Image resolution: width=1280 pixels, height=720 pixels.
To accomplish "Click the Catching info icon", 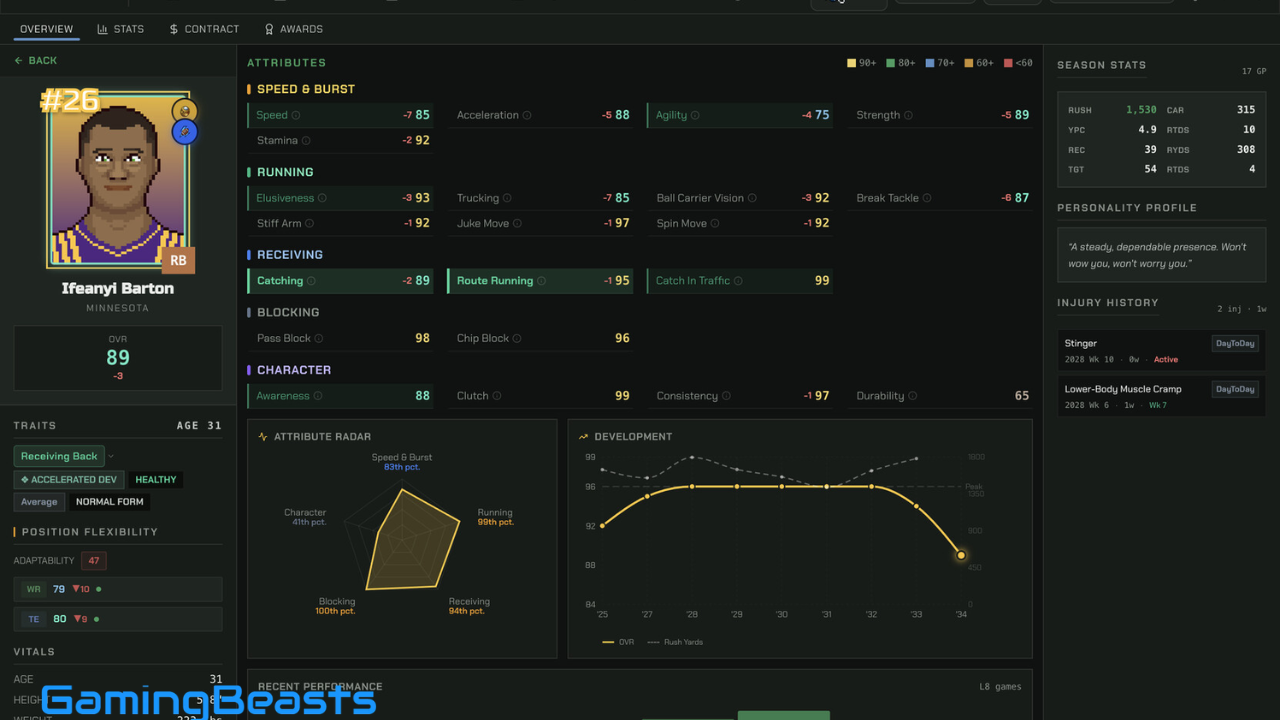I will (311, 281).
